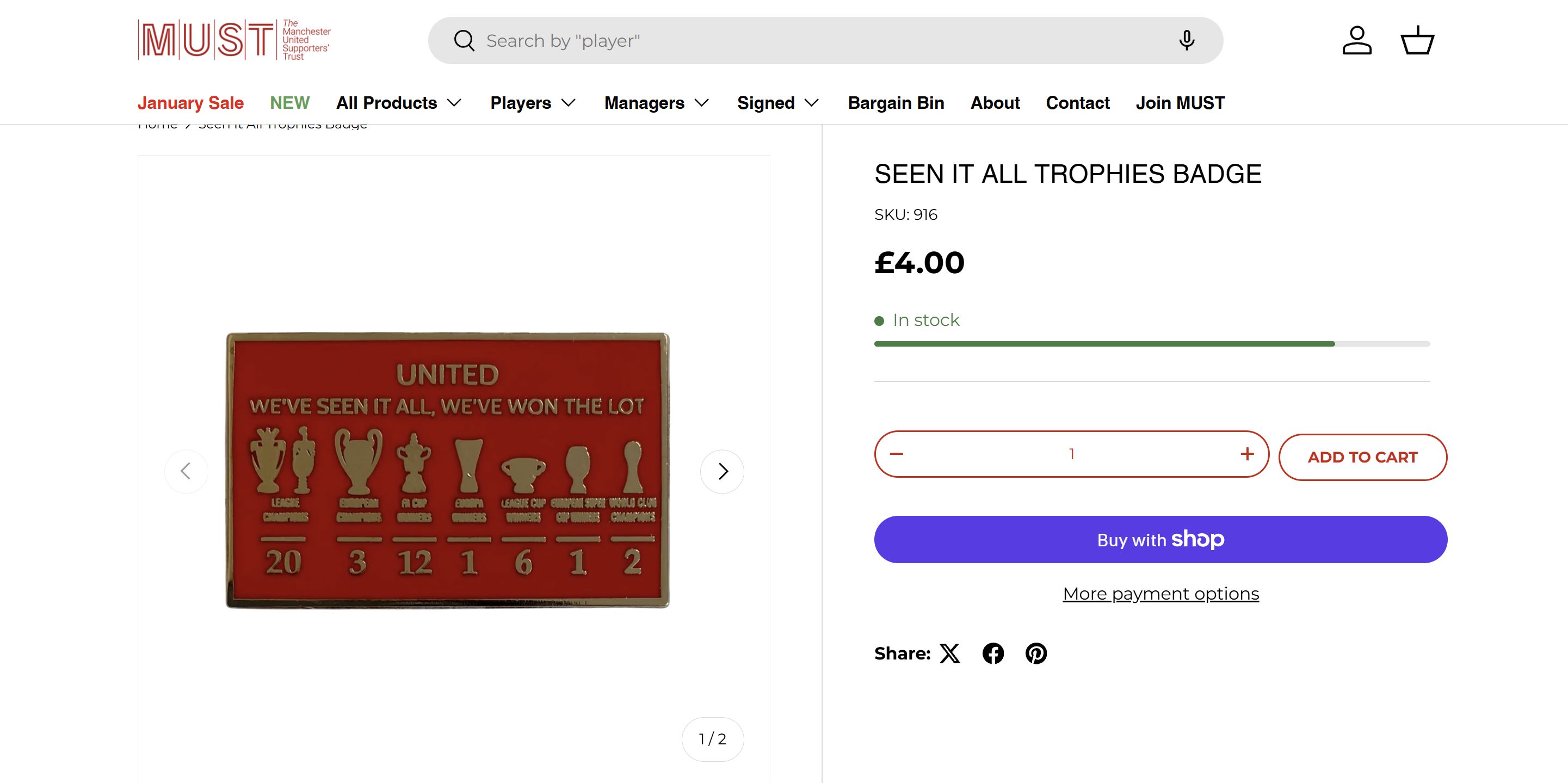Expand the All Products dropdown

click(399, 103)
